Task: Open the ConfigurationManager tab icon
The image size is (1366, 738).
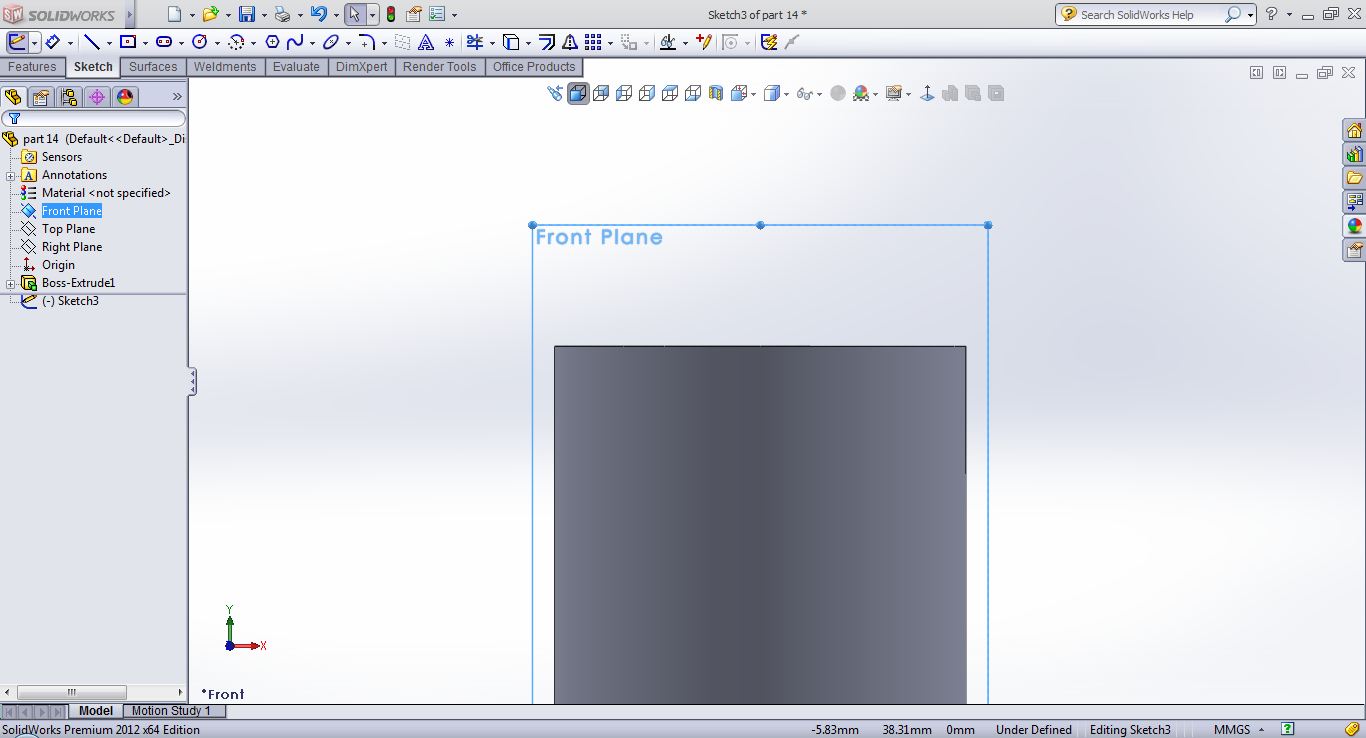Action: [68, 97]
